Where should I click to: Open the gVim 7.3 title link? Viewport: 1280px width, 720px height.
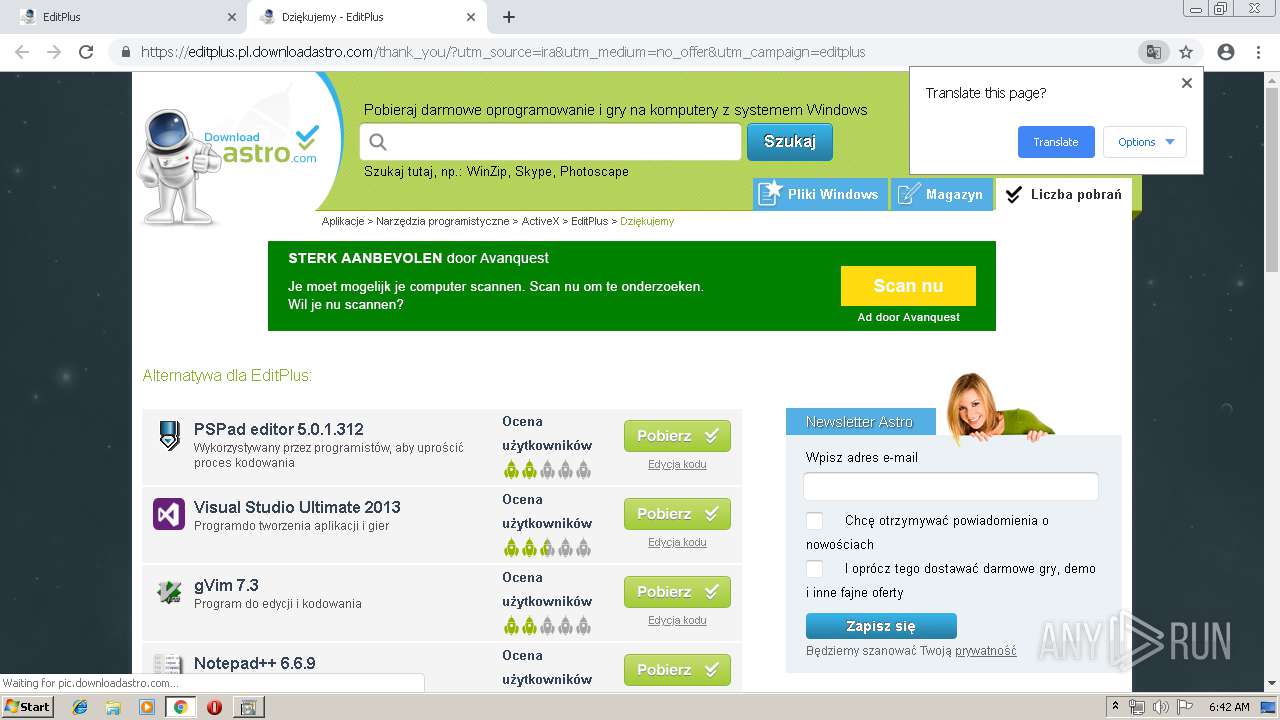click(226, 585)
